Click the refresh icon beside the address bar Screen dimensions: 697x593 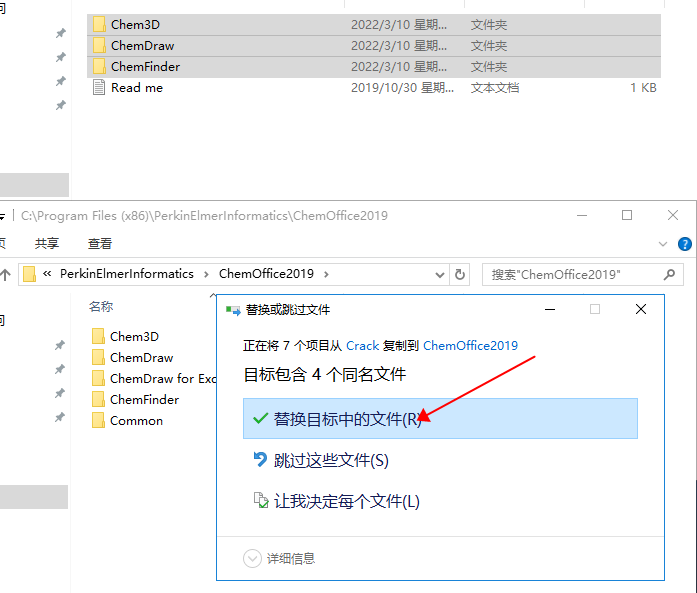coord(460,274)
